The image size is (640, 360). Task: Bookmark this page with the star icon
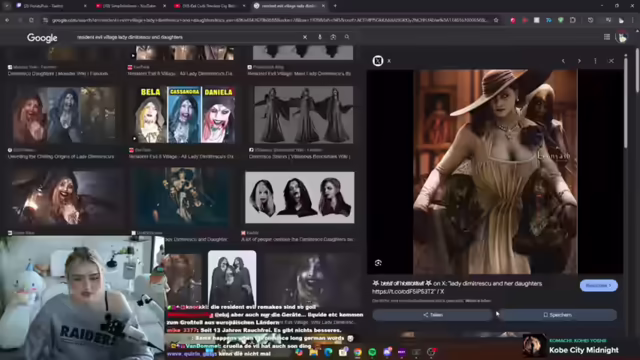(496, 20)
